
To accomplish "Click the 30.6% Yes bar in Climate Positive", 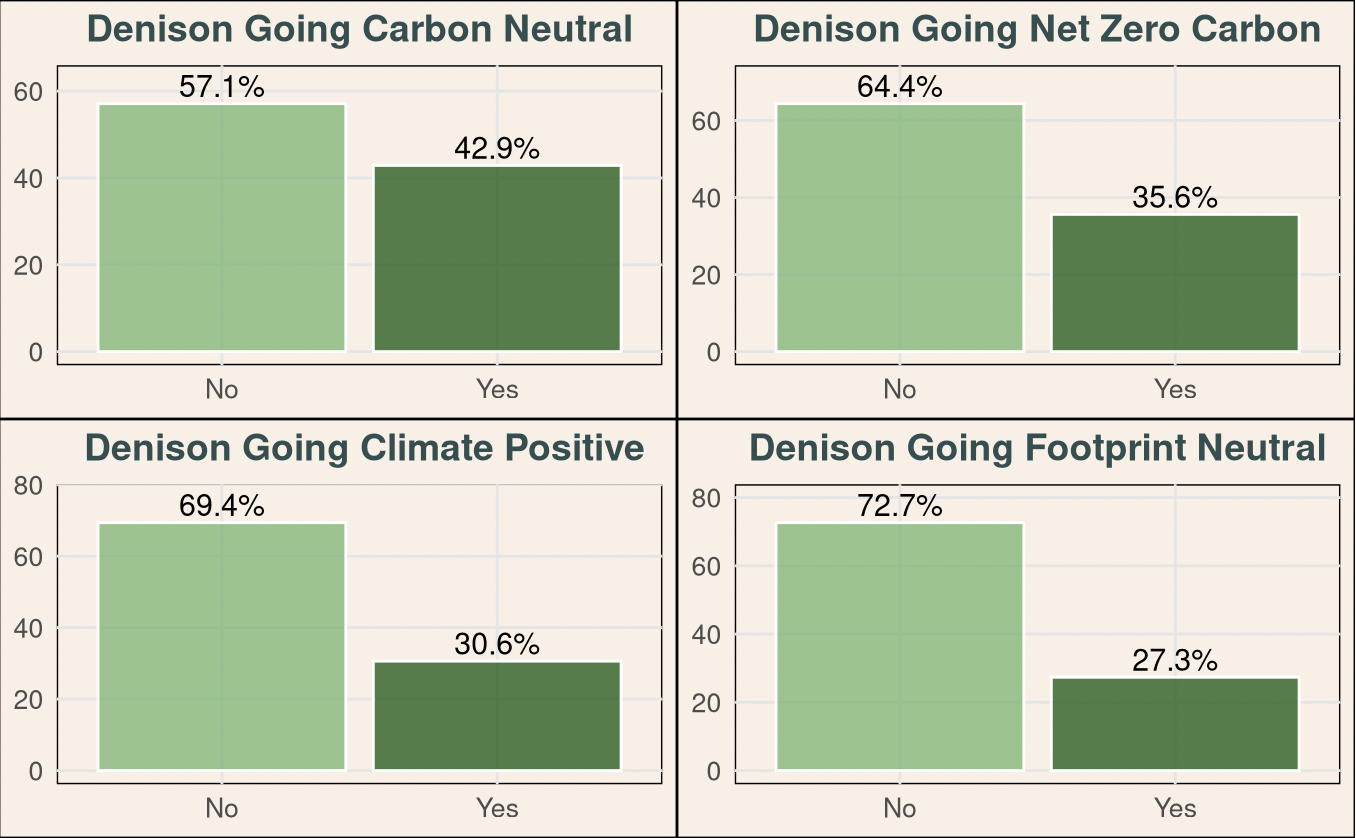I will (x=497, y=716).
